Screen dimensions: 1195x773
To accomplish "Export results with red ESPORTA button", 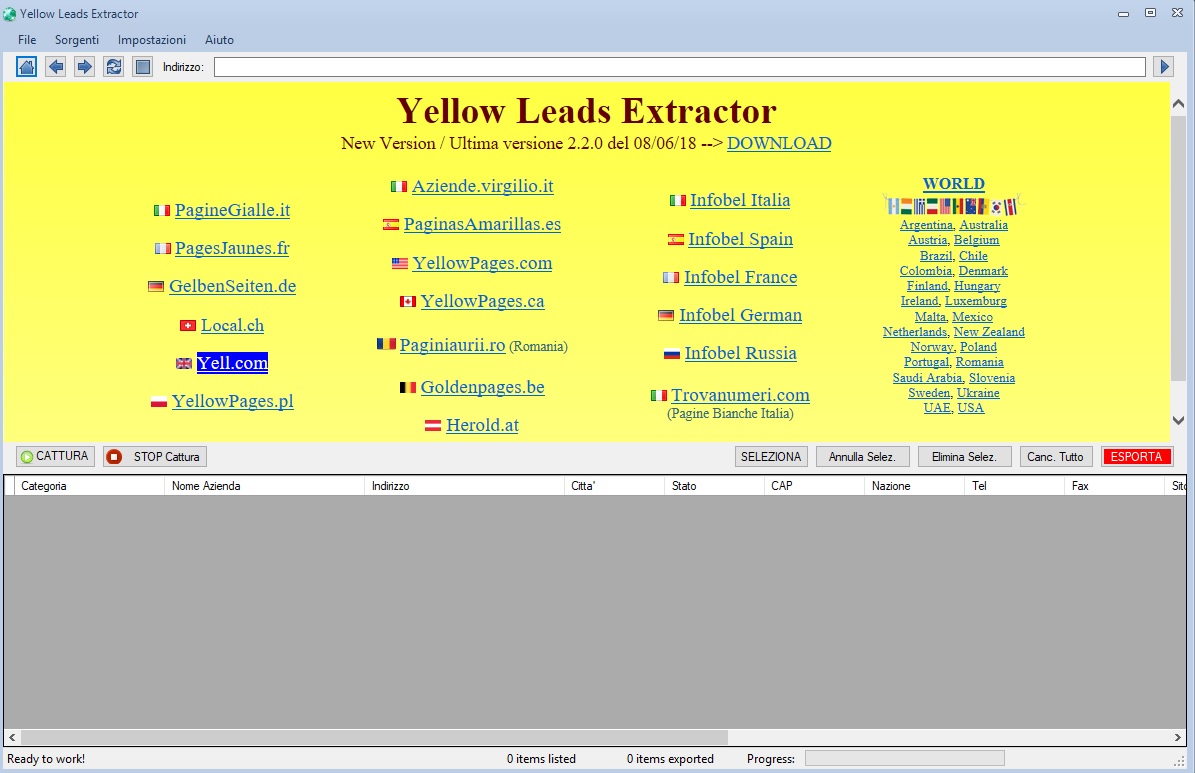I will click(1136, 457).
